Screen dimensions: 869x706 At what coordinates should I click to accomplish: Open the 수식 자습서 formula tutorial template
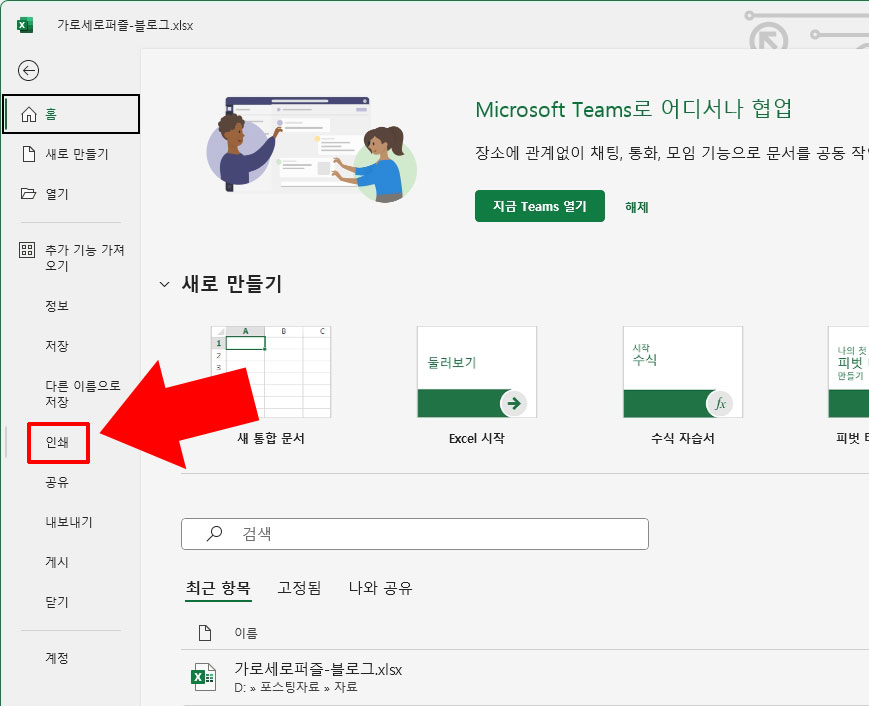tap(682, 372)
